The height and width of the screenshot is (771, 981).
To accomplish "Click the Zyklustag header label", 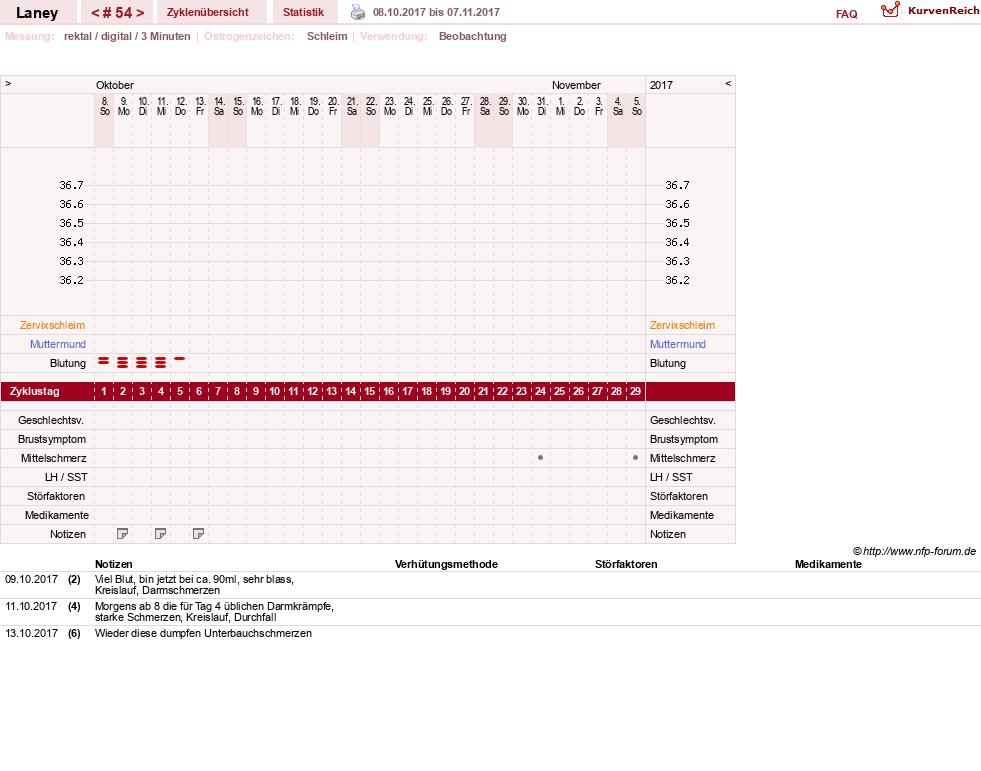I will point(34,391).
